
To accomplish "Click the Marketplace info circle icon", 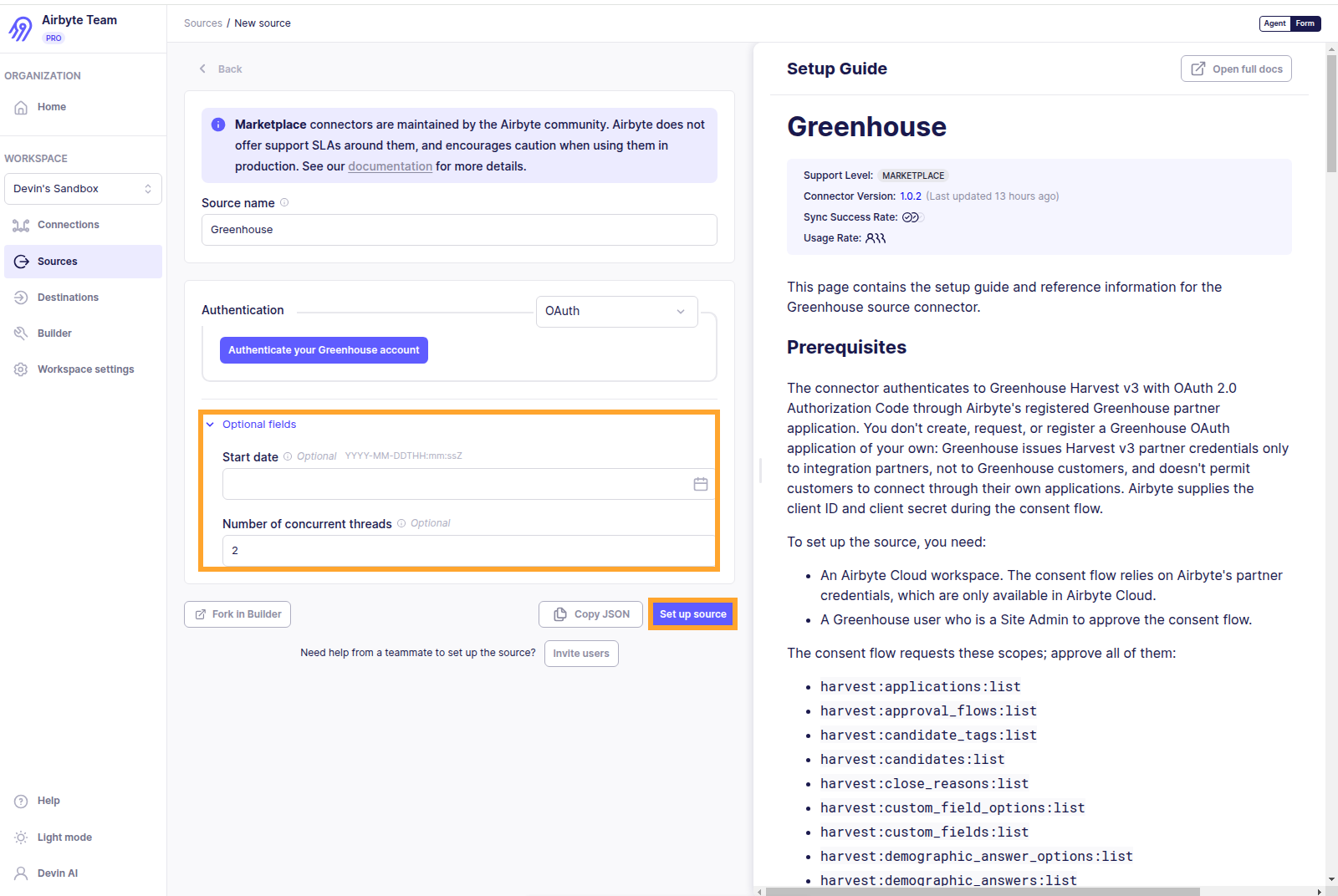I will [218, 125].
